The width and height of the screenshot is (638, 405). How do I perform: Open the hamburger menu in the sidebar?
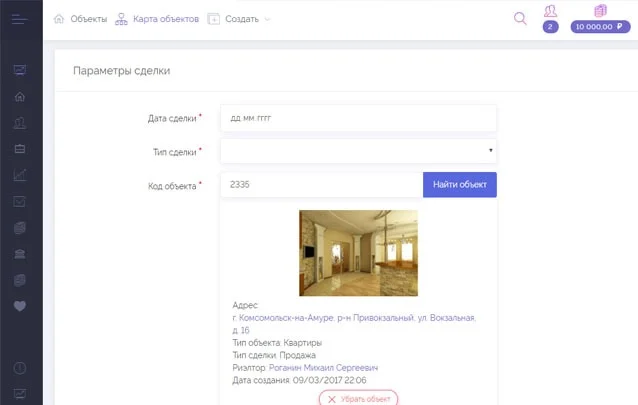click(20, 19)
